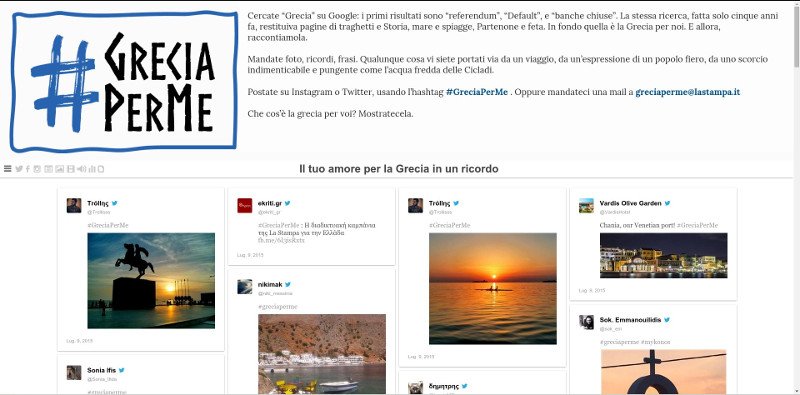This screenshot has width=800, height=395.
Task: Open Sonia Ifis profile name
Action: [102, 371]
